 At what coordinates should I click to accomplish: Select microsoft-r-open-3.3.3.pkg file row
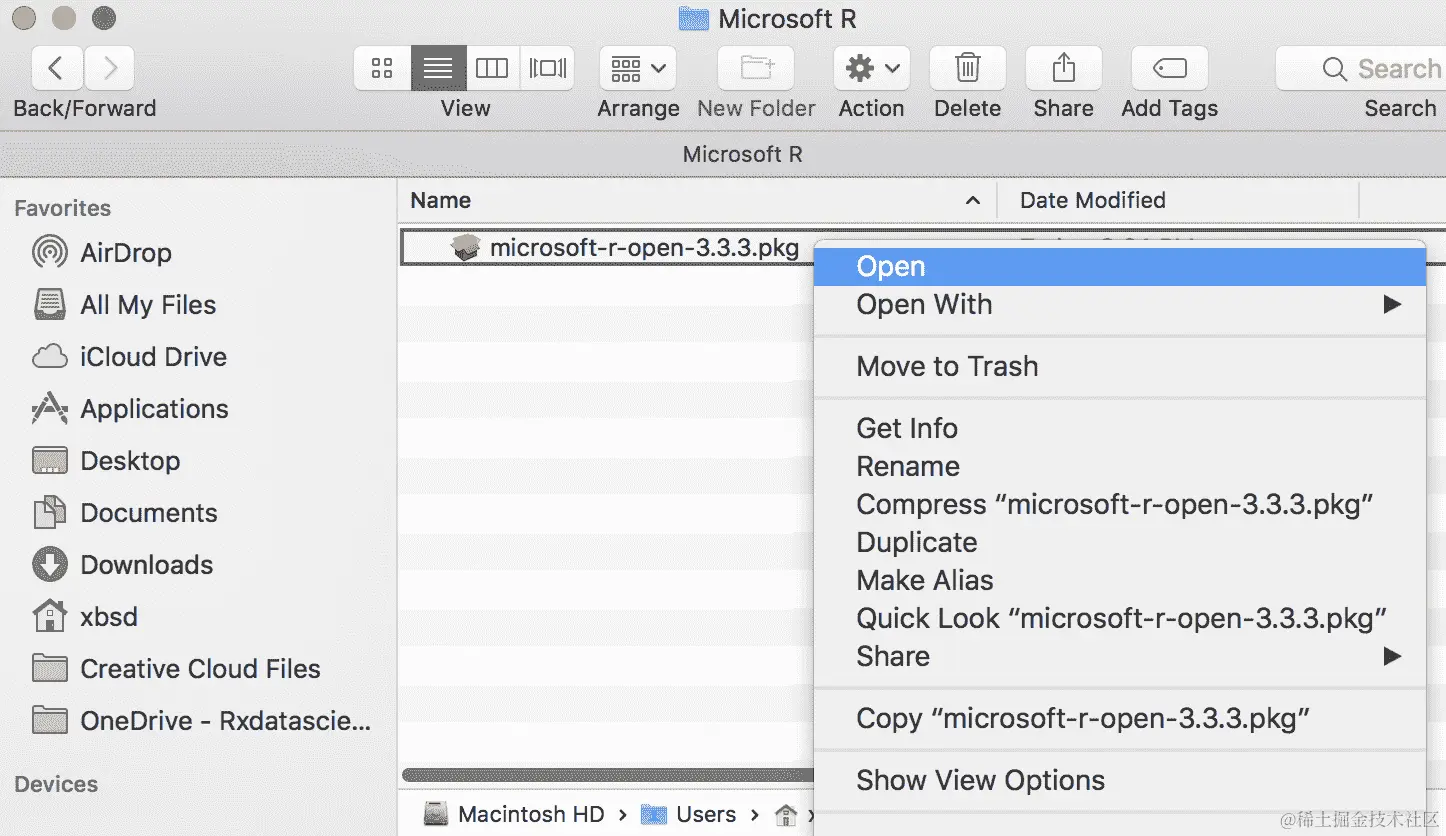607,248
